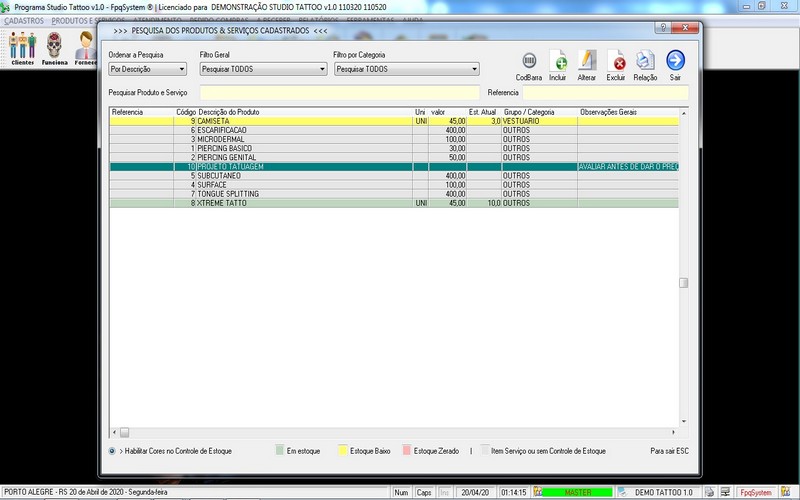
Task: Open the Relação report icon
Action: 645,61
